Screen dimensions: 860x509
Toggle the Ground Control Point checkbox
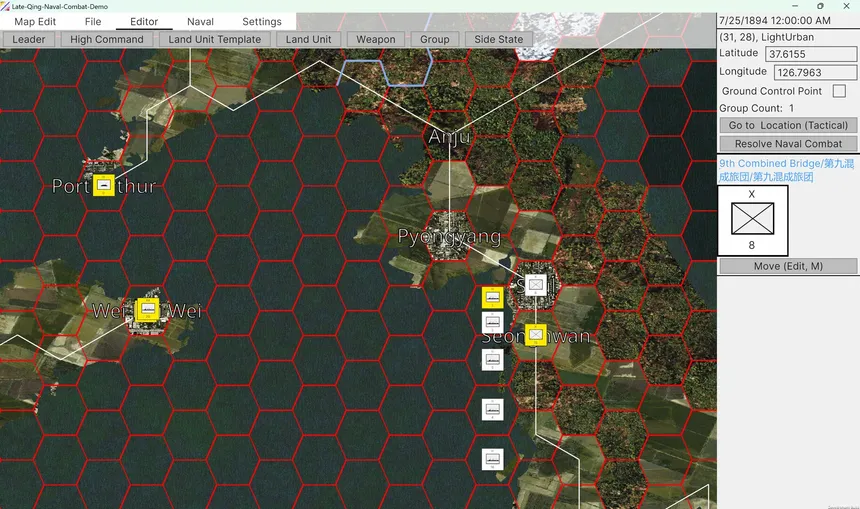click(839, 91)
